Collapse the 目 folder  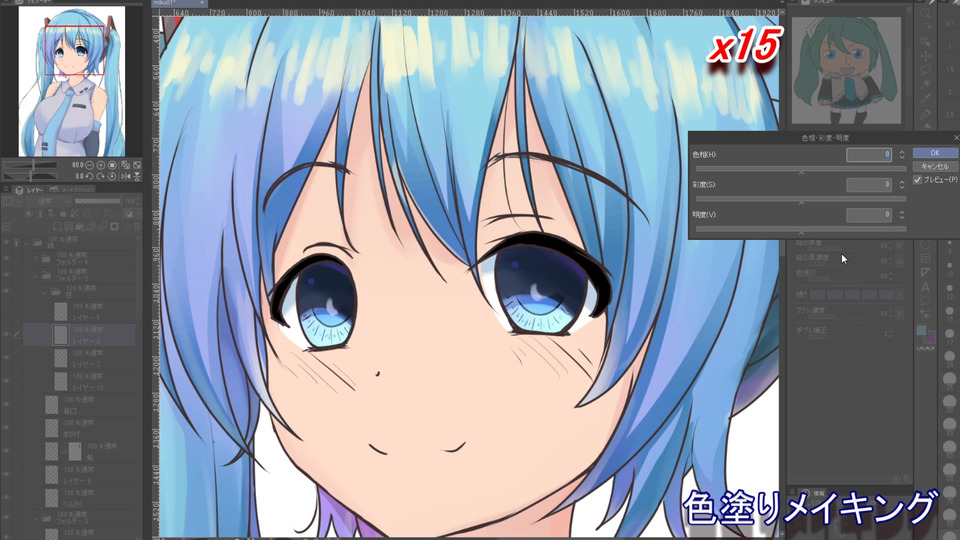tap(44, 292)
